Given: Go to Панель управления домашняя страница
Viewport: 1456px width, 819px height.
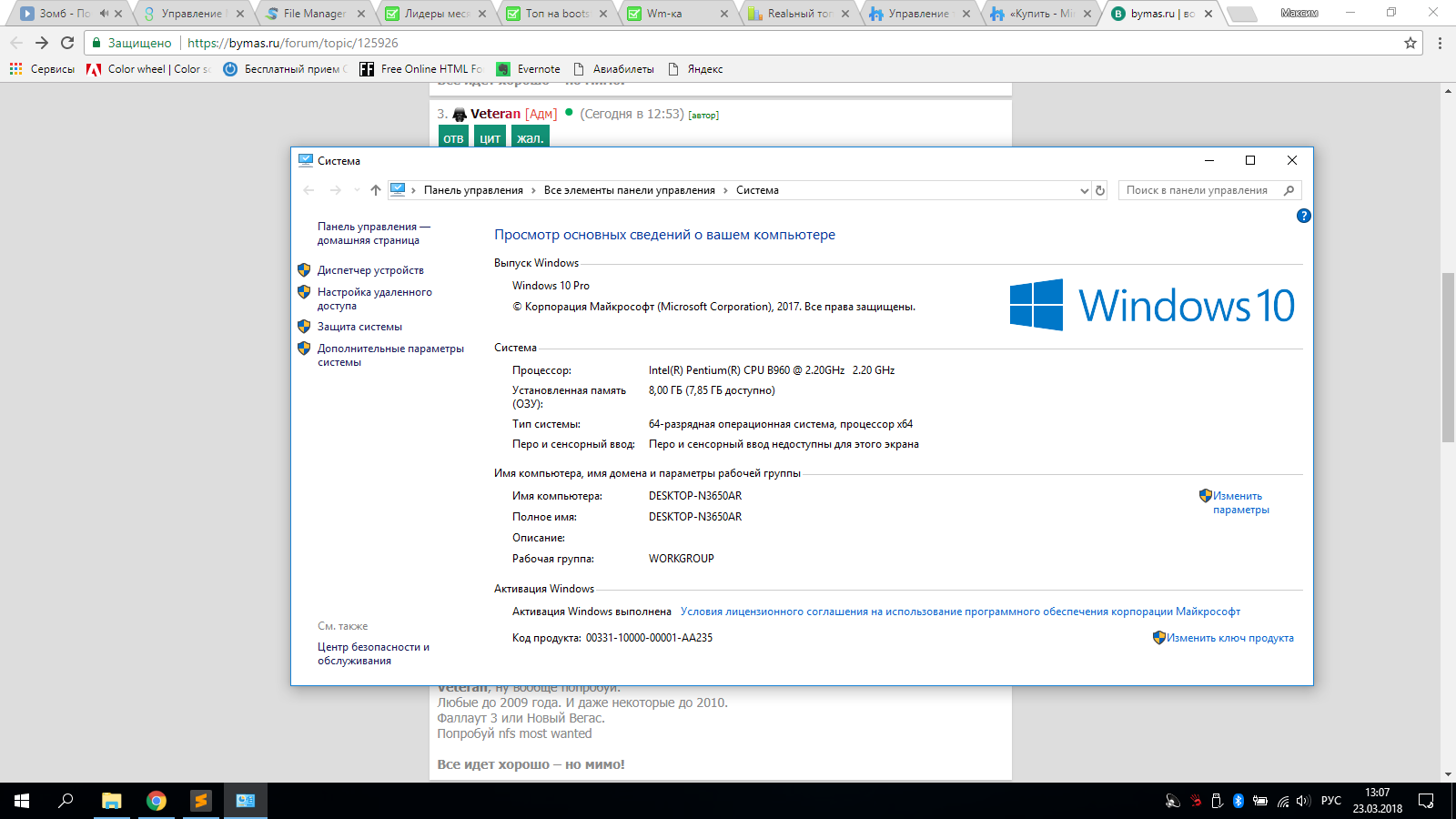Looking at the screenshot, I should click(x=374, y=233).
